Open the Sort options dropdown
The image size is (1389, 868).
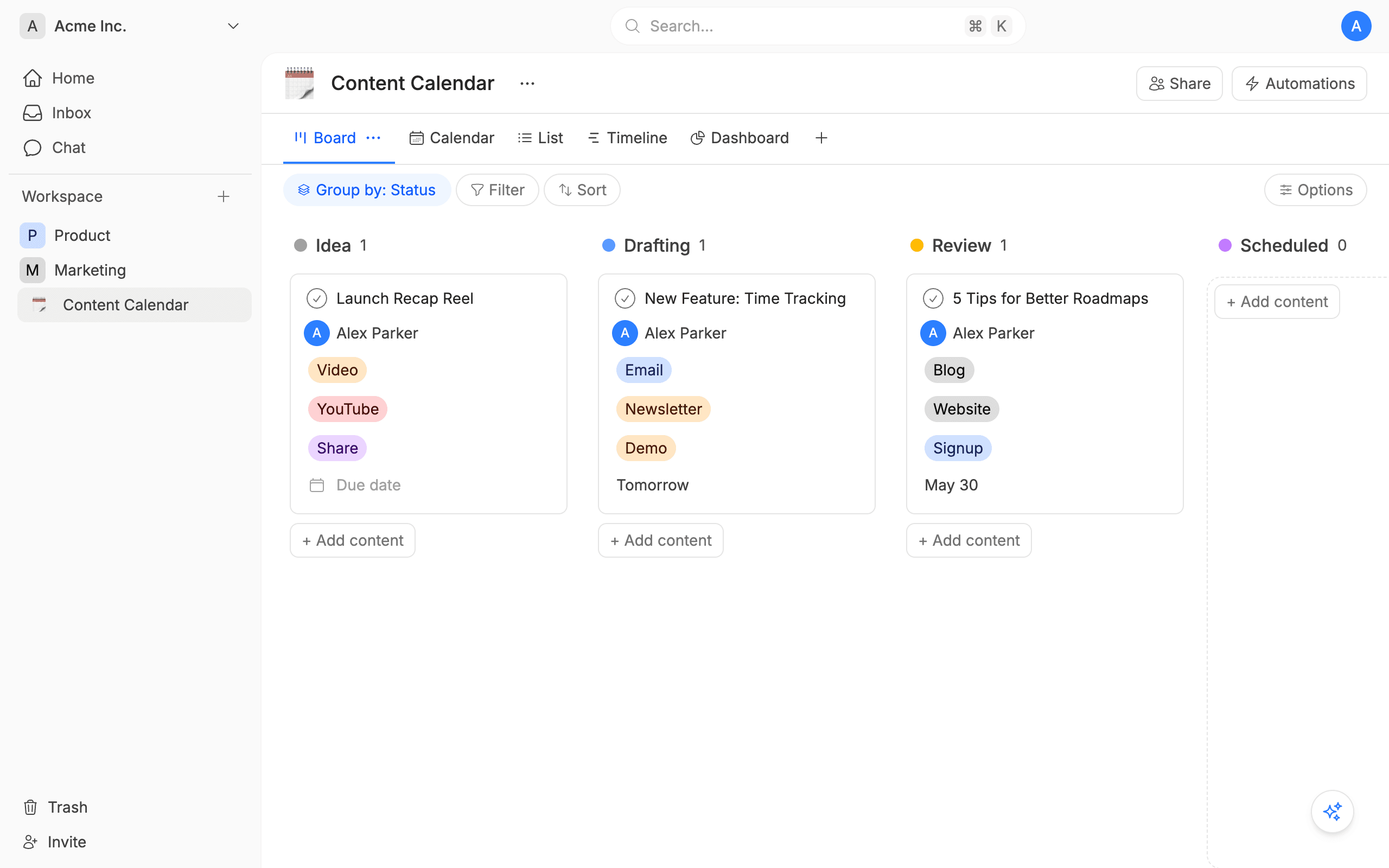coord(582,190)
